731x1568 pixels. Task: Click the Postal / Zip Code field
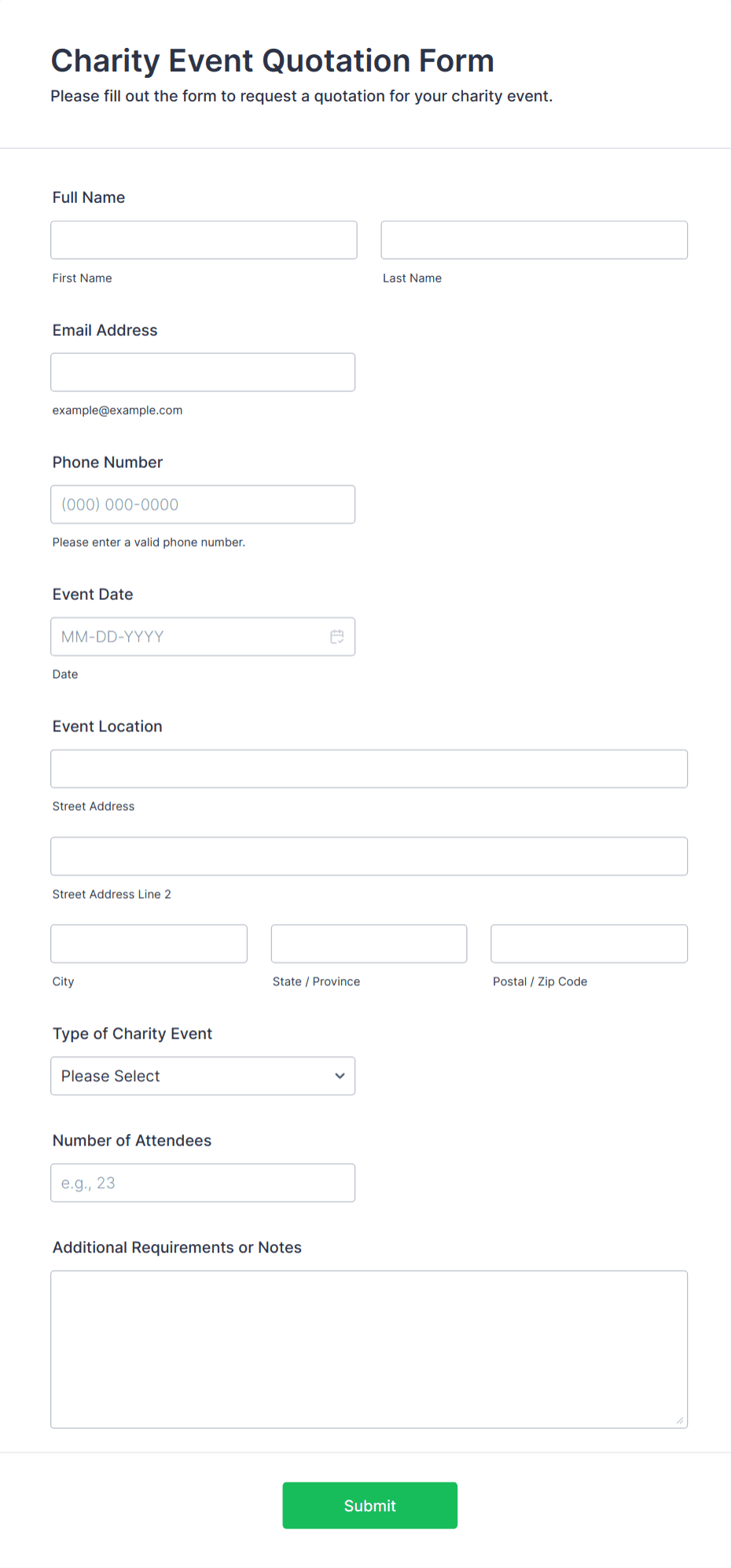point(588,943)
